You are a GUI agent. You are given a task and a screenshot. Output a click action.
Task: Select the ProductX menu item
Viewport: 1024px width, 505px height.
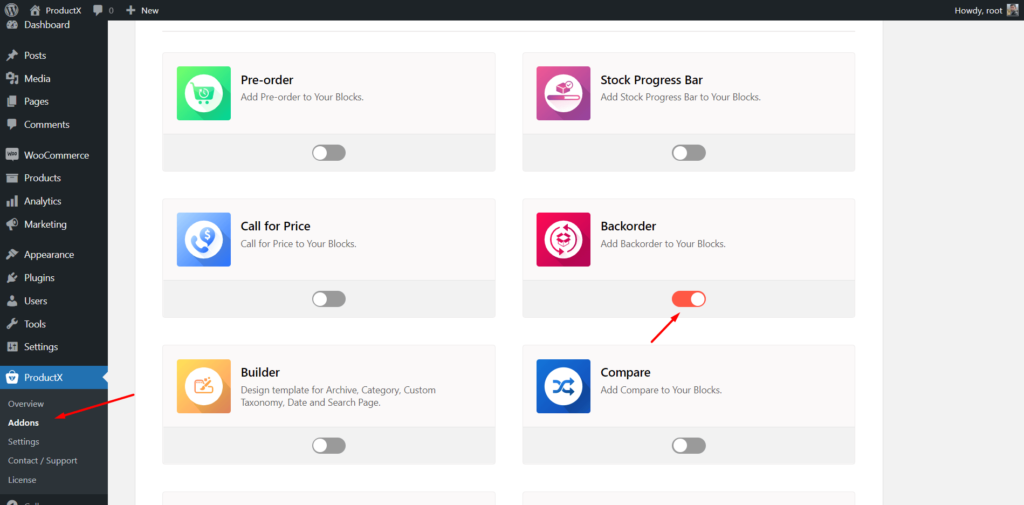54,377
